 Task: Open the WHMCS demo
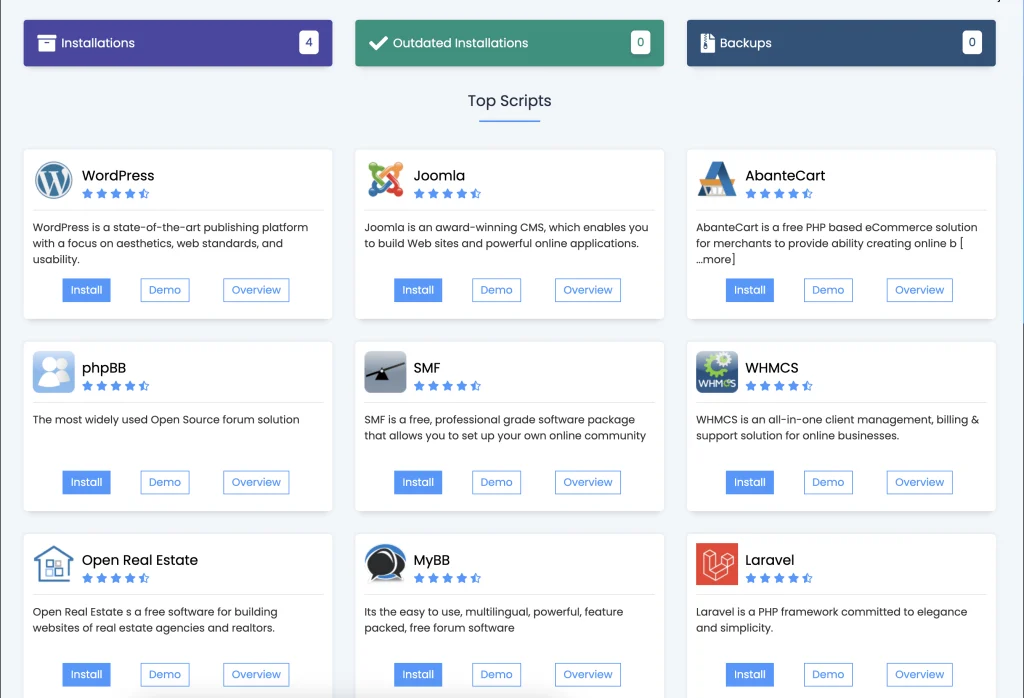[x=828, y=482]
